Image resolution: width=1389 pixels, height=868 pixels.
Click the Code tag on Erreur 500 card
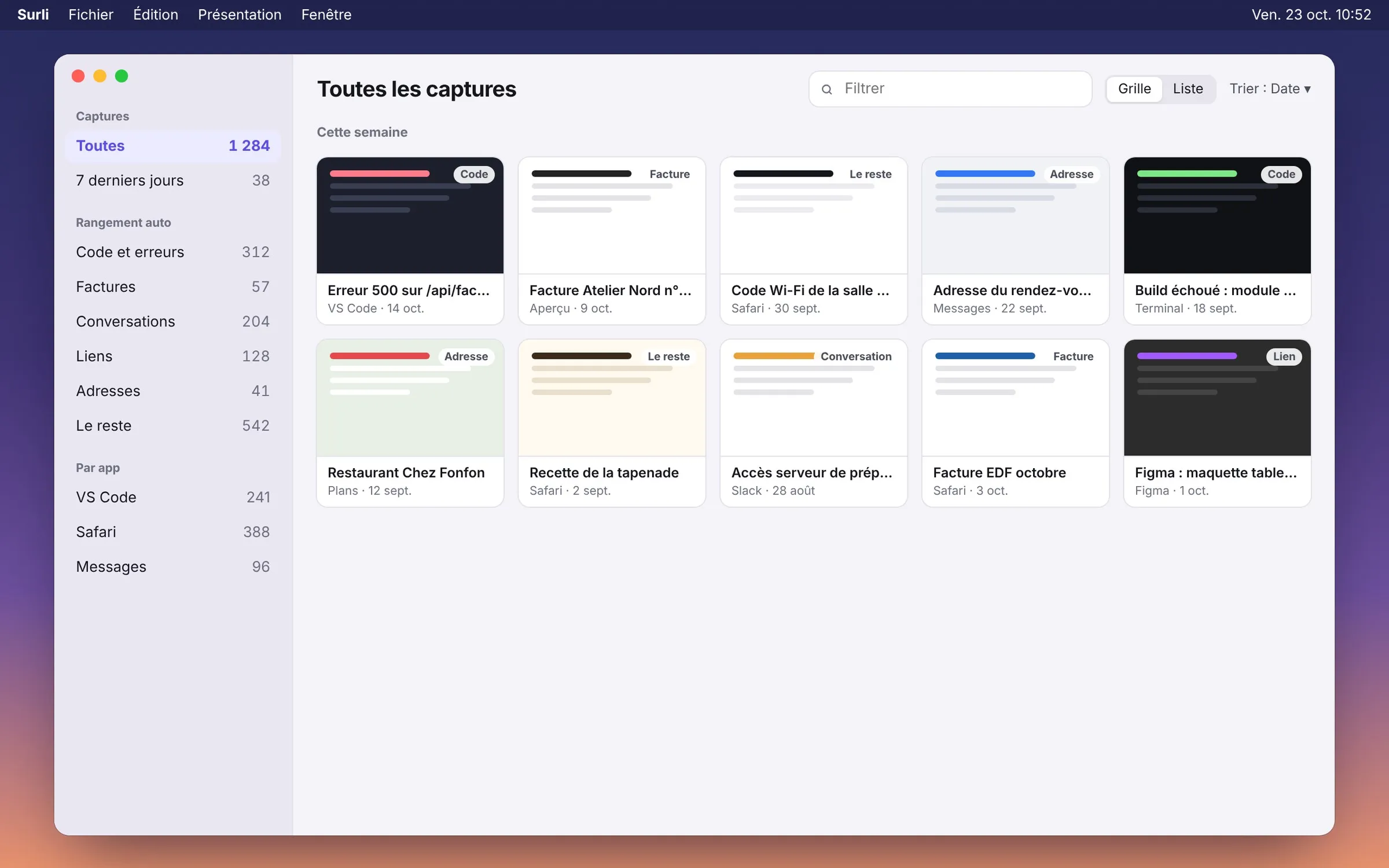pos(474,174)
